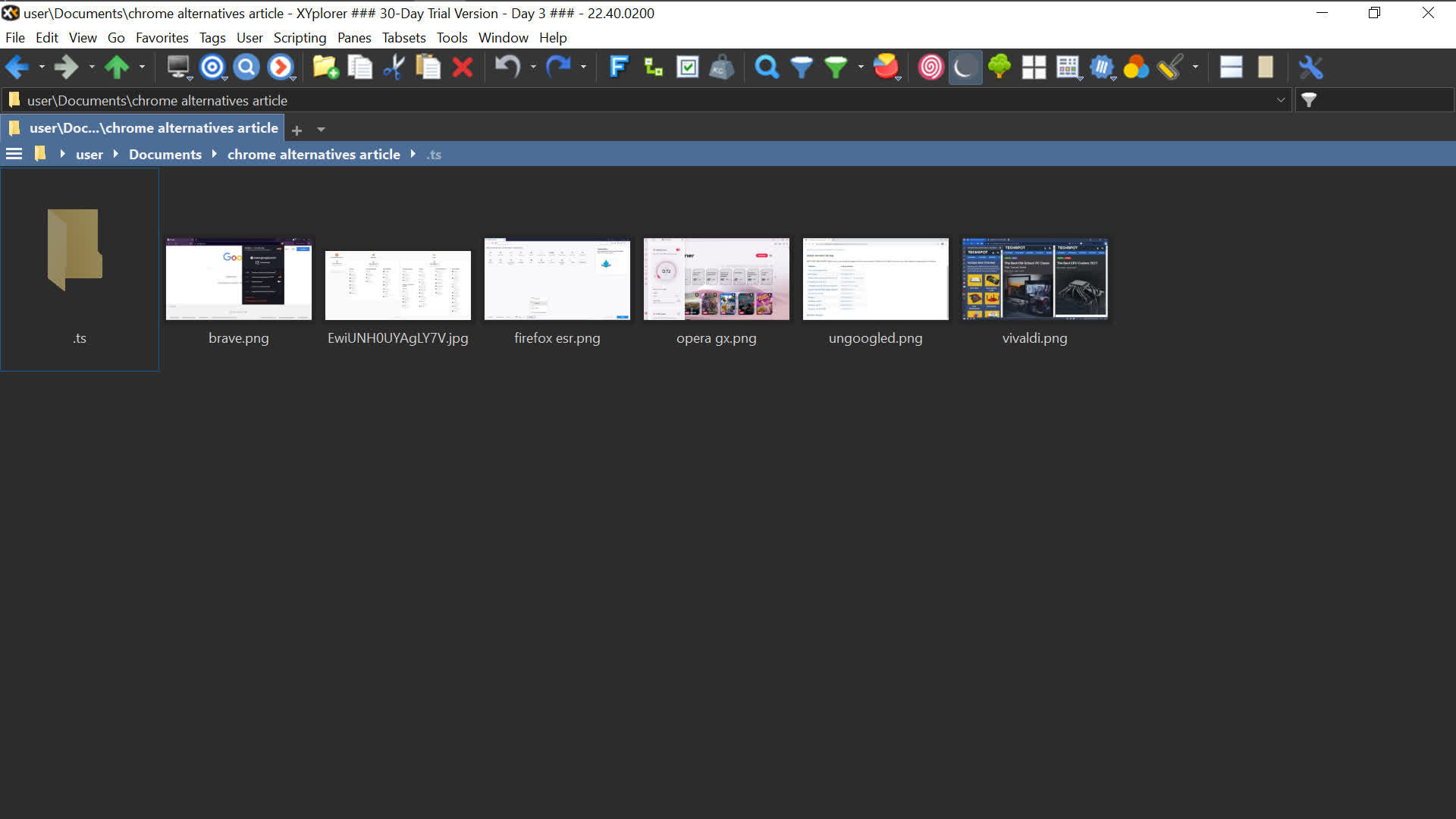Screen dimensions: 1456x819
Task: Create a new folder with toolbar icon
Action: tap(326, 67)
